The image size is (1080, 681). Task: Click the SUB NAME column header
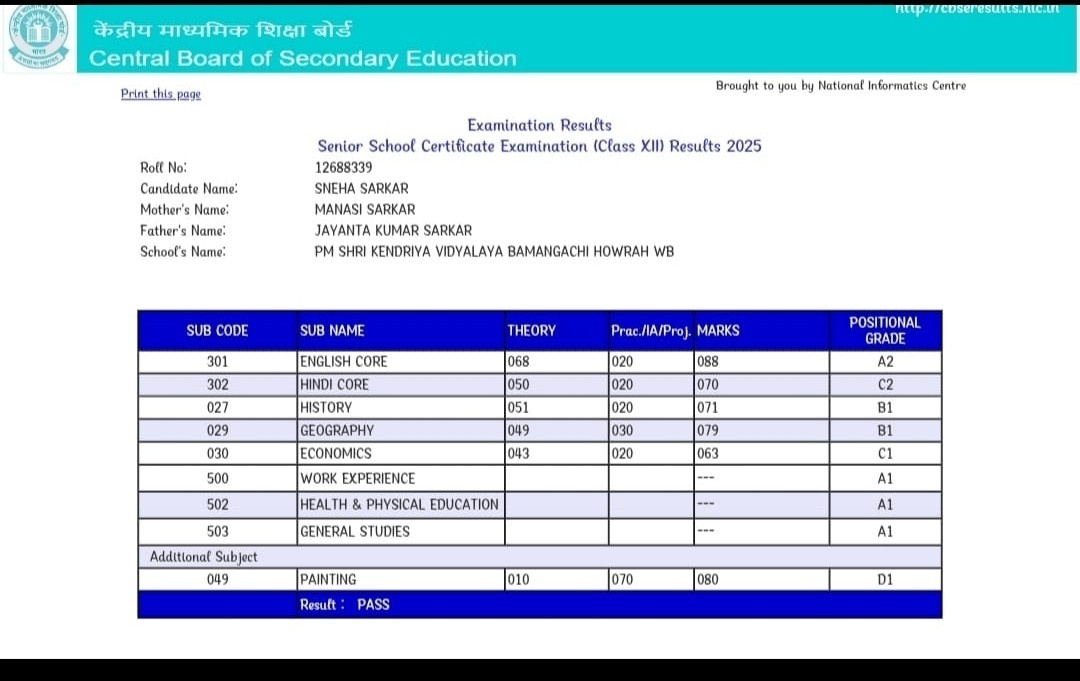click(x=332, y=330)
